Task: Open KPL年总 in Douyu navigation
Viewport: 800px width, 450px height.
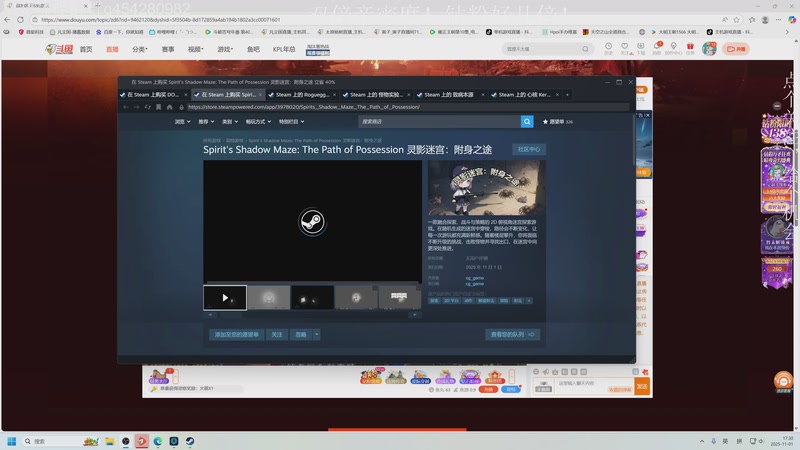Action: click(284, 49)
